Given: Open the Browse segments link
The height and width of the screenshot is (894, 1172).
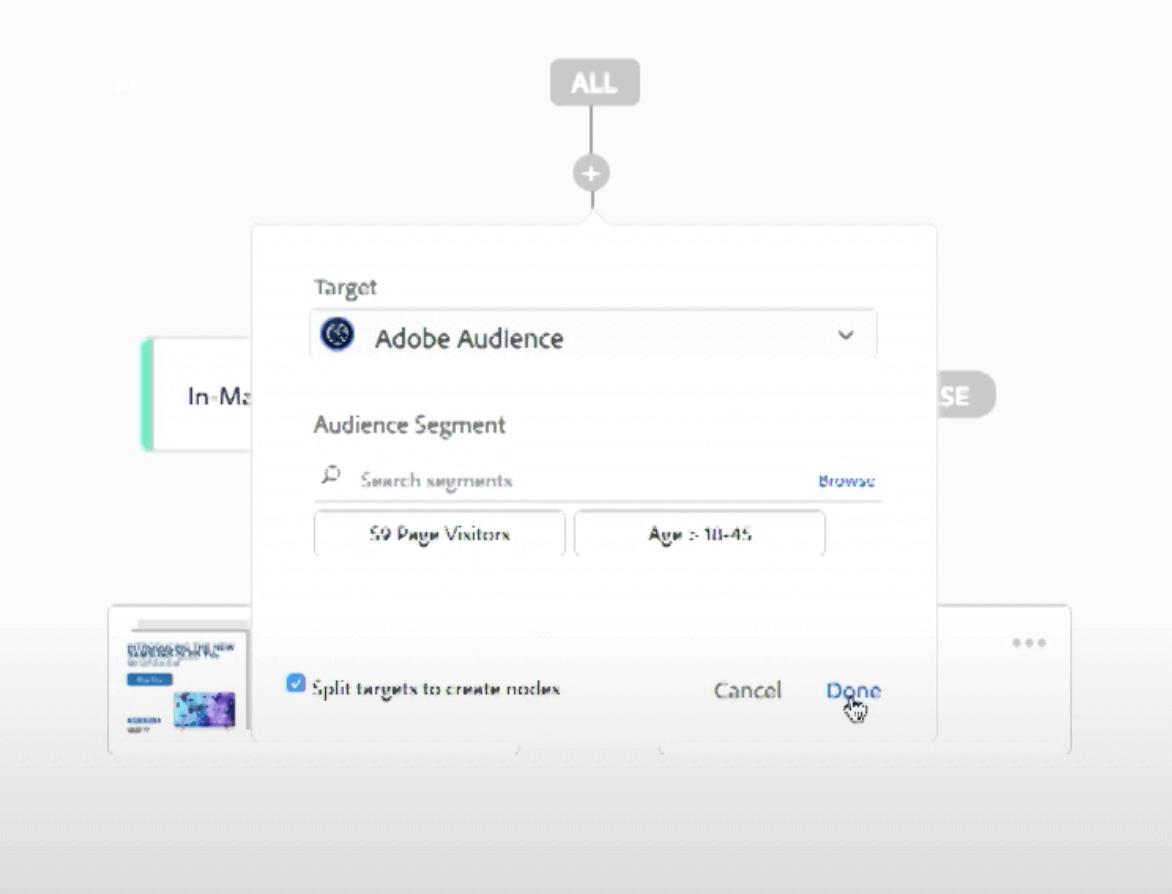Looking at the screenshot, I should click(846, 481).
